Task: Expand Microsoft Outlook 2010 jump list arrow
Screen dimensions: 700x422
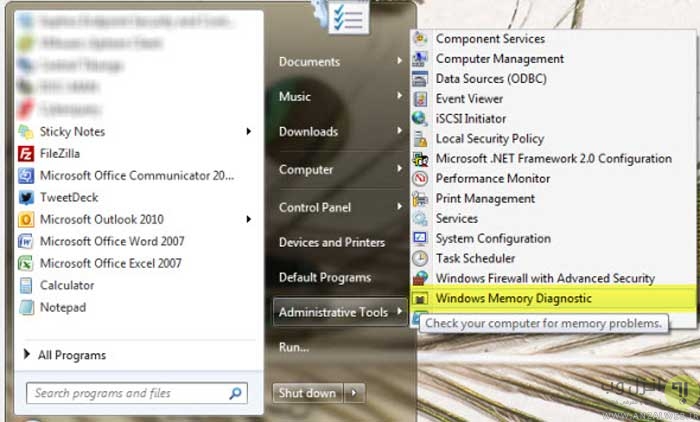Action: (249, 219)
